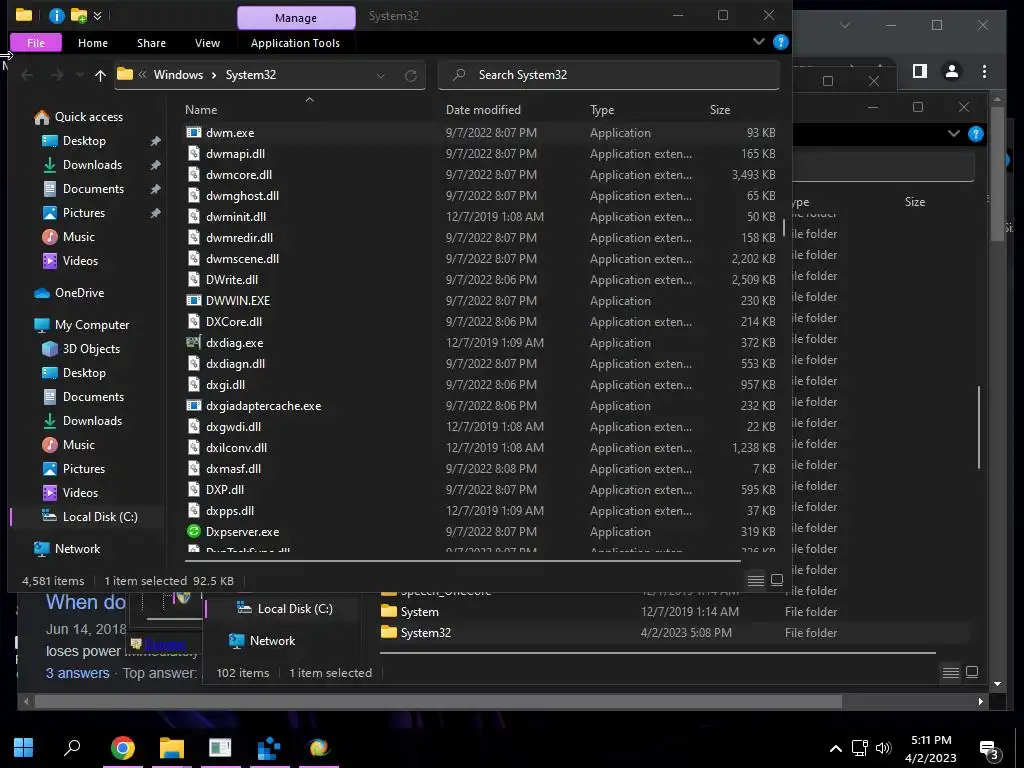Select the DWrite.dll file
This screenshot has width=1024, height=768.
(x=232, y=280)
